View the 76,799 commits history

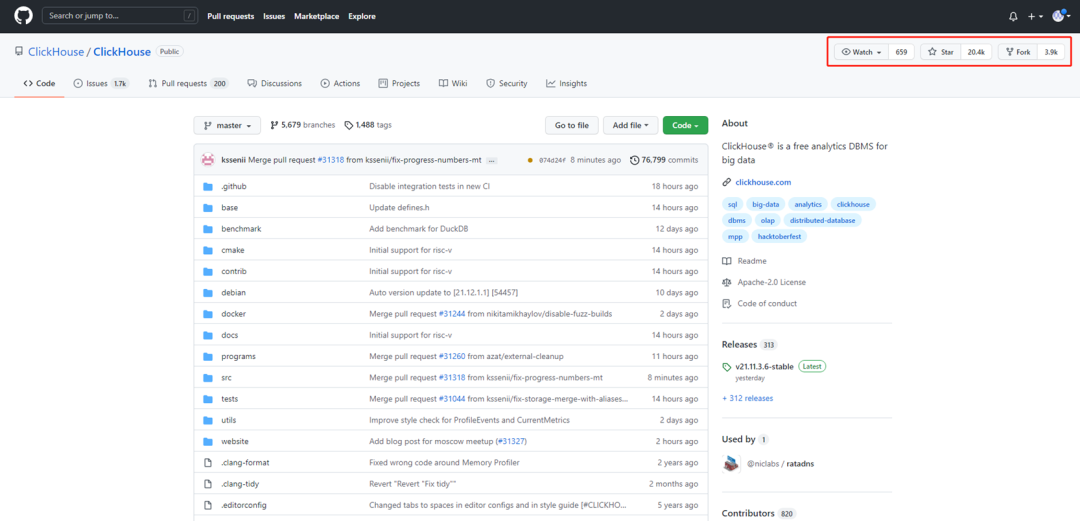664,160
